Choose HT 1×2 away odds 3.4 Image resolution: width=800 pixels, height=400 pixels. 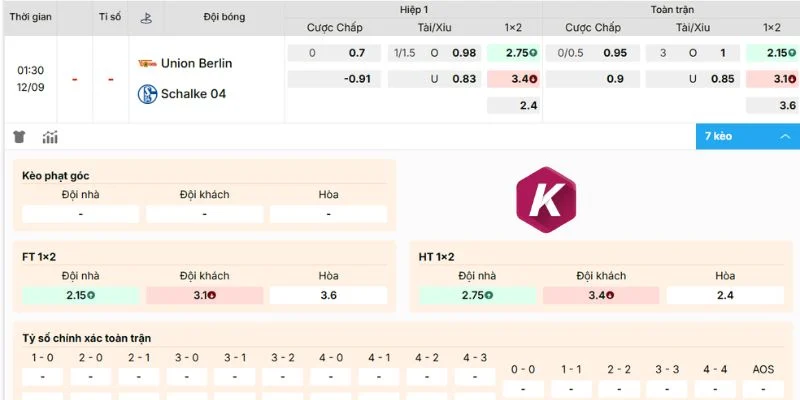click(601, 295)
